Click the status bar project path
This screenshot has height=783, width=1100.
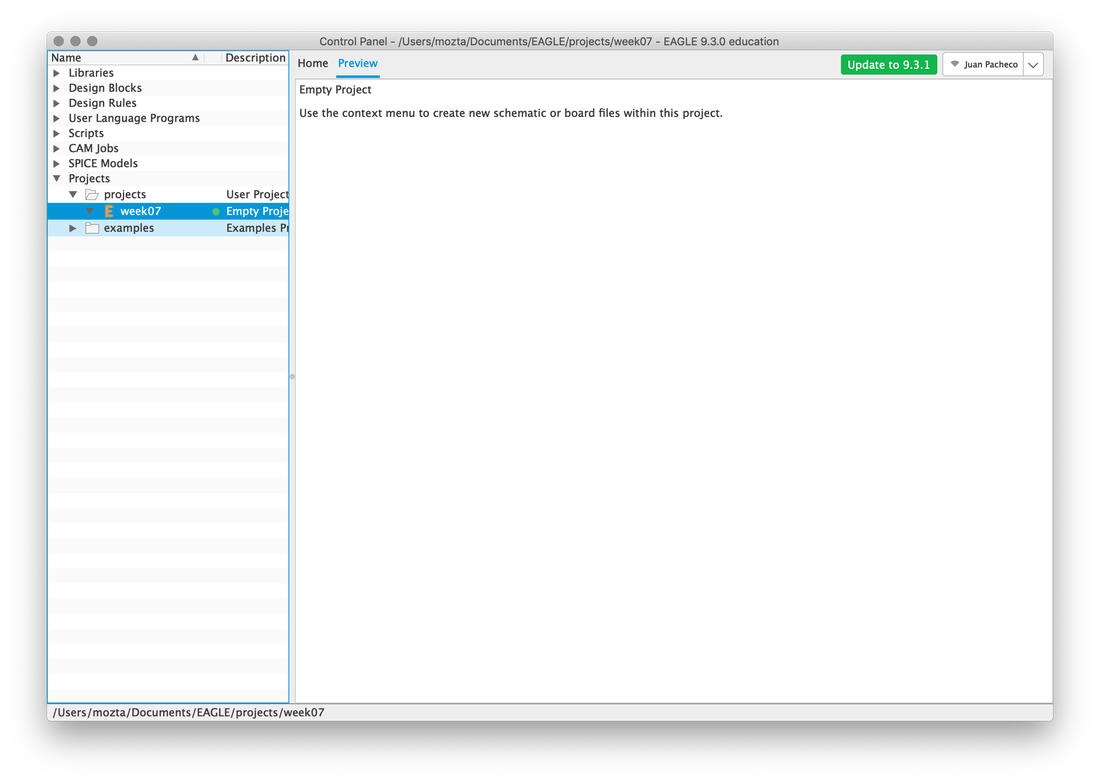(189, 713)
